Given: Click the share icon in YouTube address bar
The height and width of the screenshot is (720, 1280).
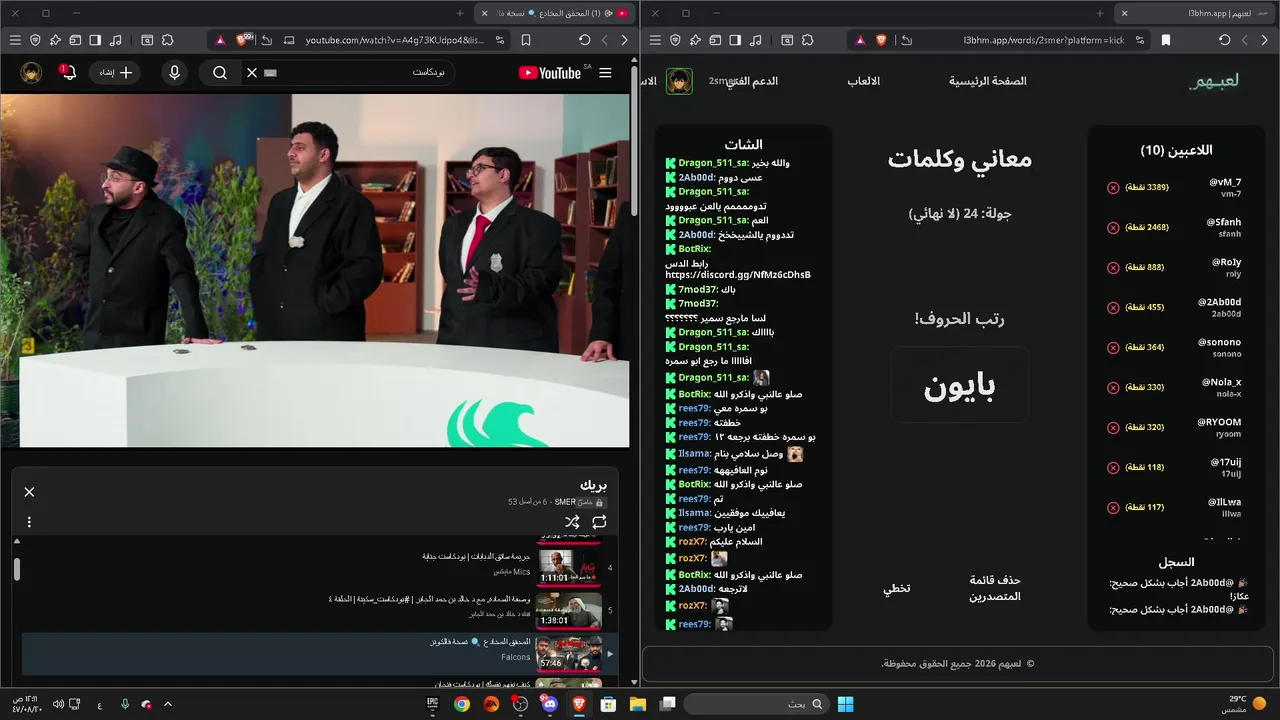Looking at the screenshot, I should [267, 40].
